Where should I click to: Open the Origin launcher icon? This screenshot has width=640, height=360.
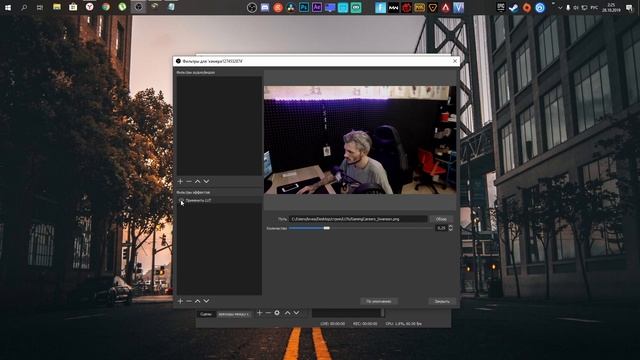coord(527,7)
